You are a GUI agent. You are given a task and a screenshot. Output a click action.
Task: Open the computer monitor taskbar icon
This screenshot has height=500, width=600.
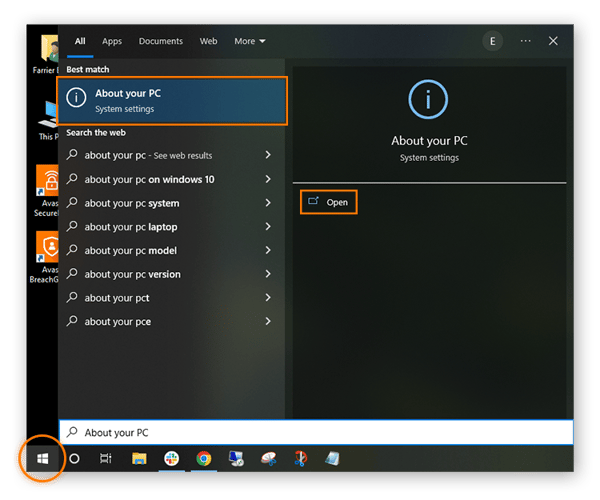click(236, 458)
